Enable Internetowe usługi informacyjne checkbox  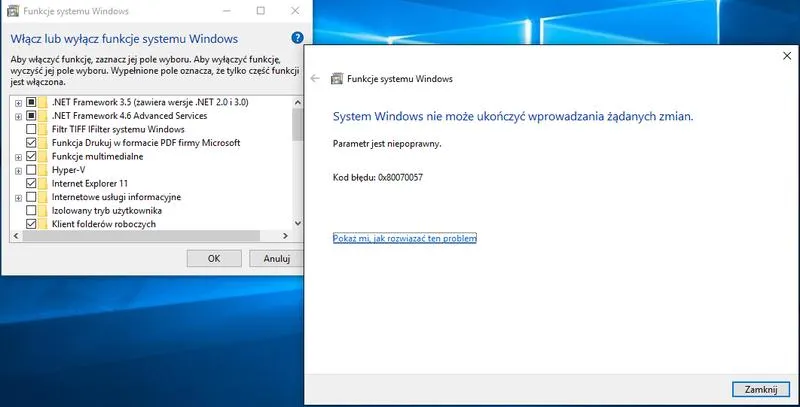pyautogui.click(x=31, y=197)
